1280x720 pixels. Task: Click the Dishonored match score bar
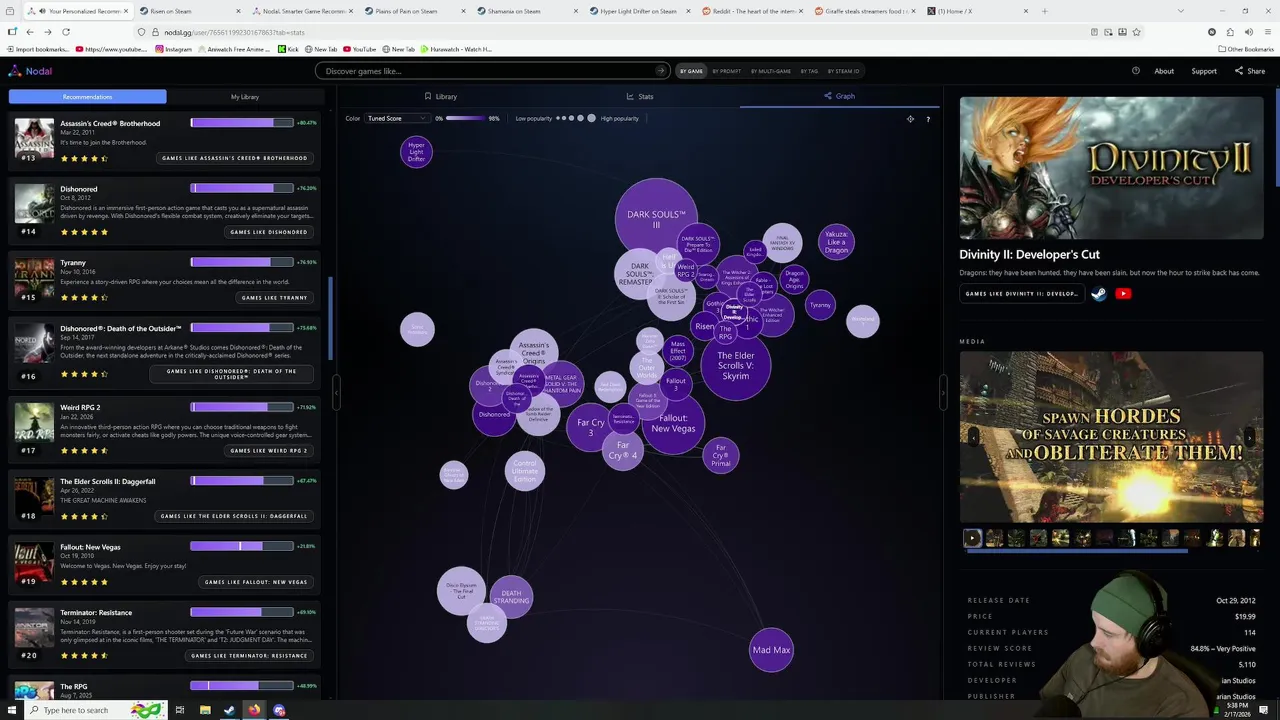pos(242,188)
